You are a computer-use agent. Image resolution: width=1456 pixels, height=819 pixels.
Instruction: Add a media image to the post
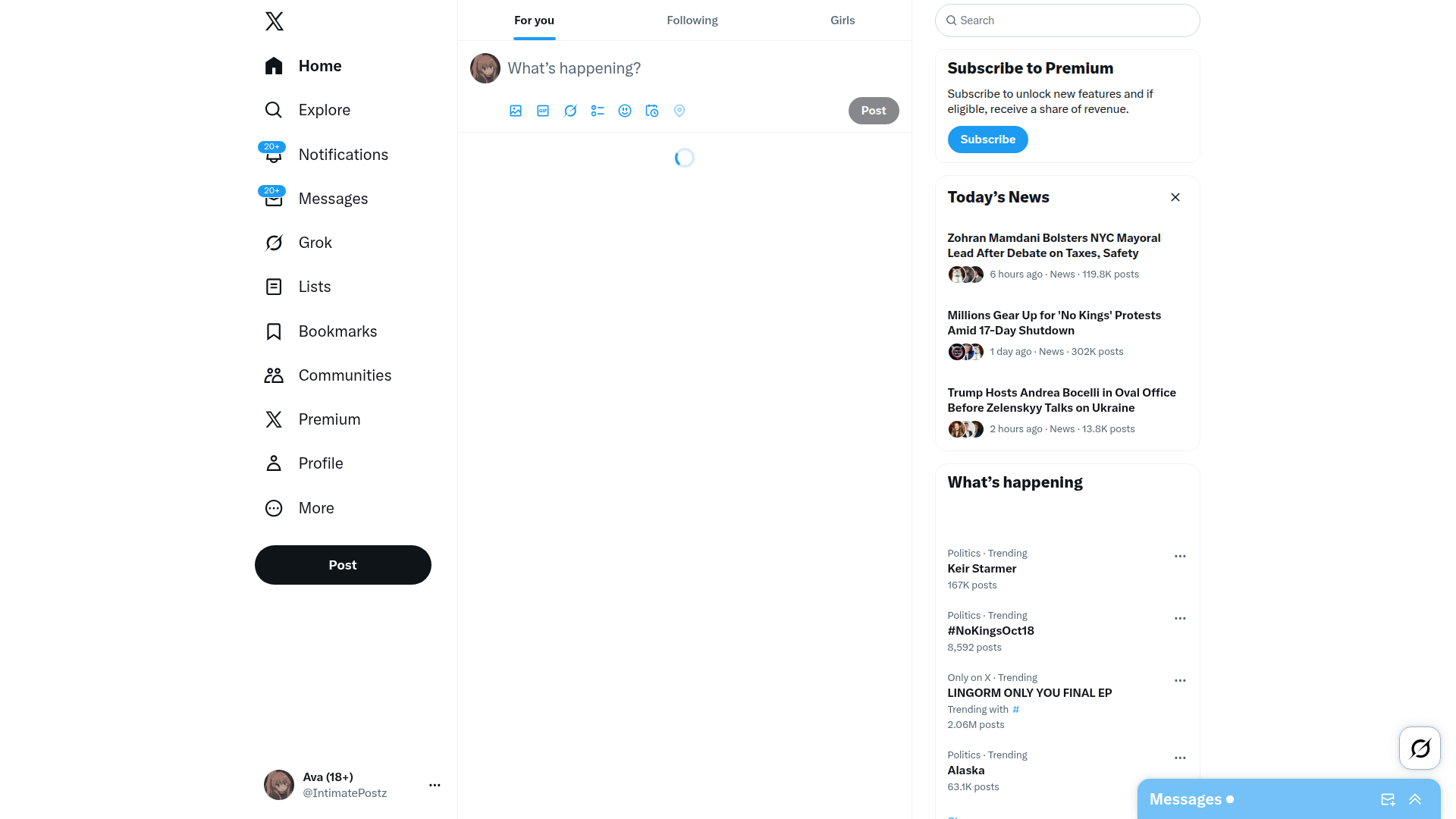[x=516, y=111]
